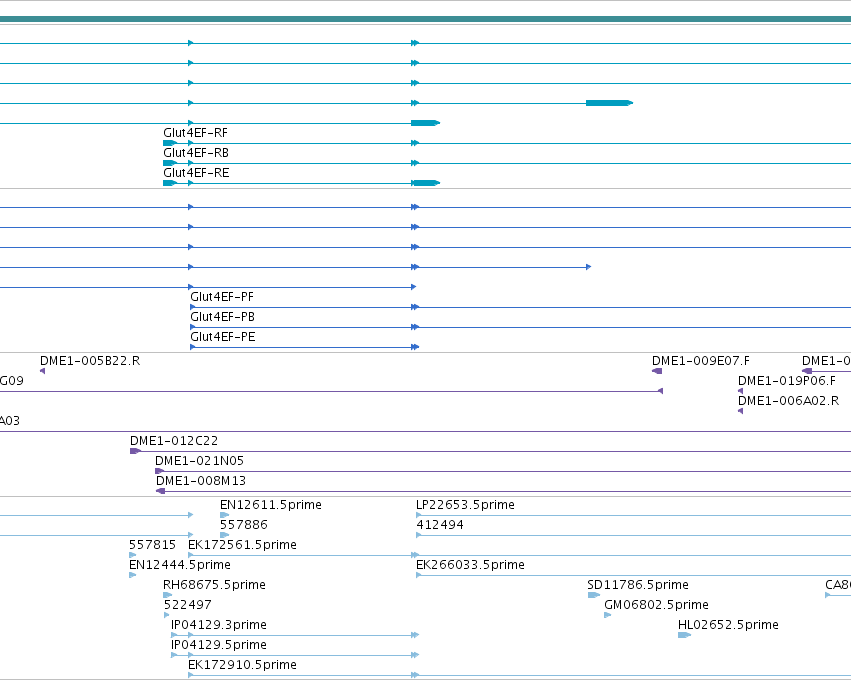
Task: Click the SD11786.5prime light-blue glyph
Action: pos(594,595)
